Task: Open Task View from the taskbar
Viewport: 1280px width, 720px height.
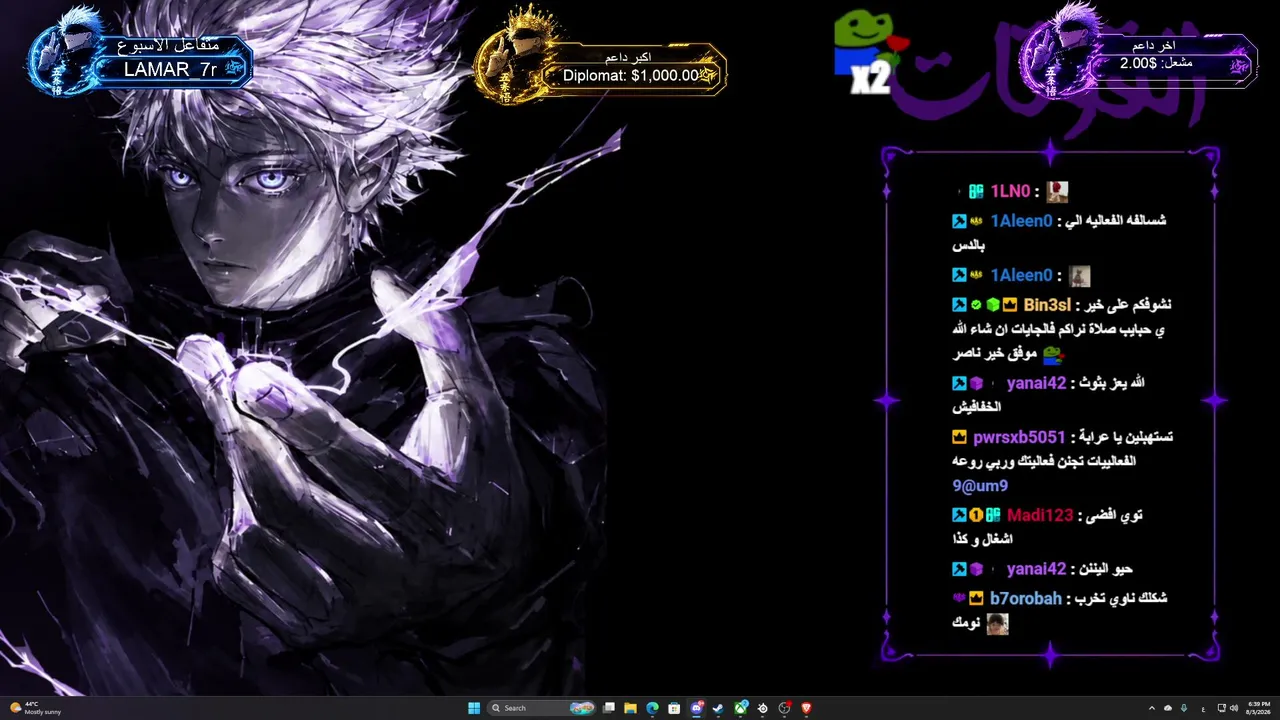Action: (x=609, y=708)
